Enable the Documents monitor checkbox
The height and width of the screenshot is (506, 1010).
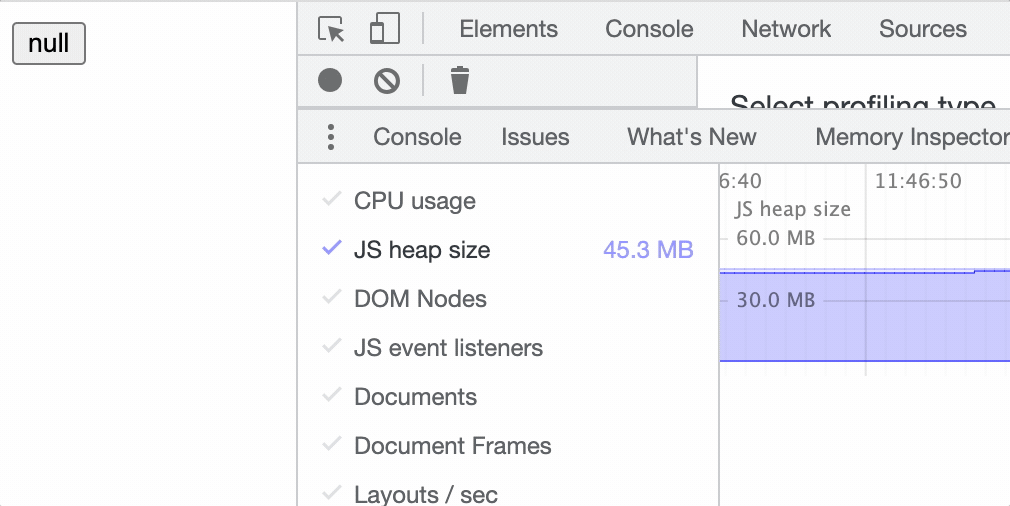(x=332, y=397)
